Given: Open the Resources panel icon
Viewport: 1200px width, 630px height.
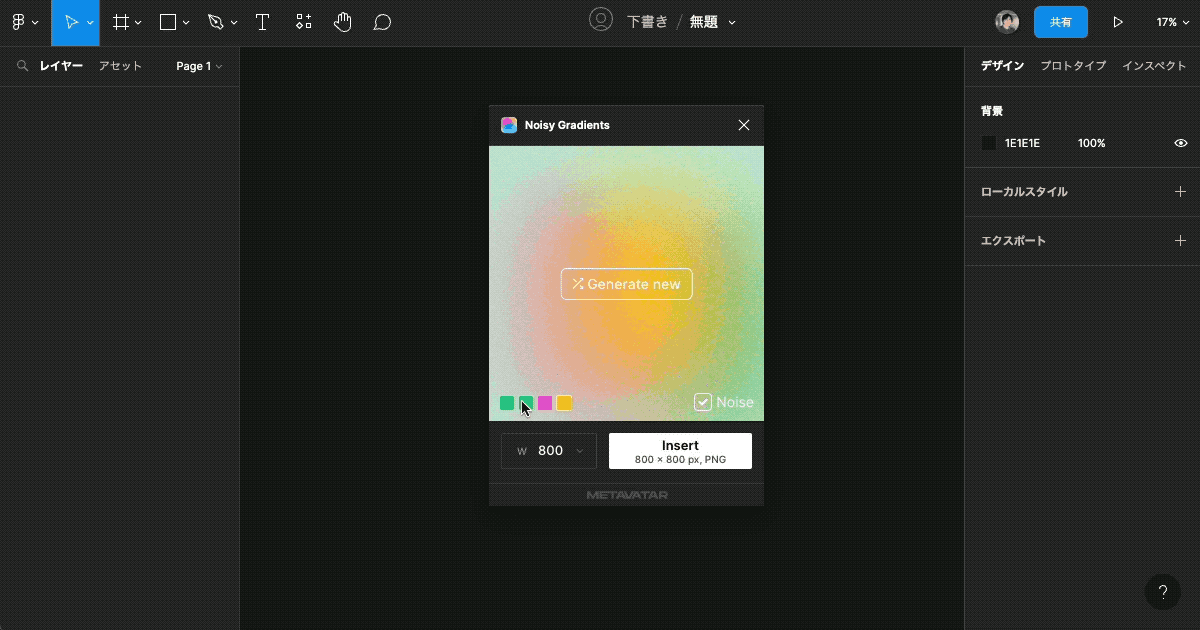Looking at the screenshot, I should click(x=303, y=21).
